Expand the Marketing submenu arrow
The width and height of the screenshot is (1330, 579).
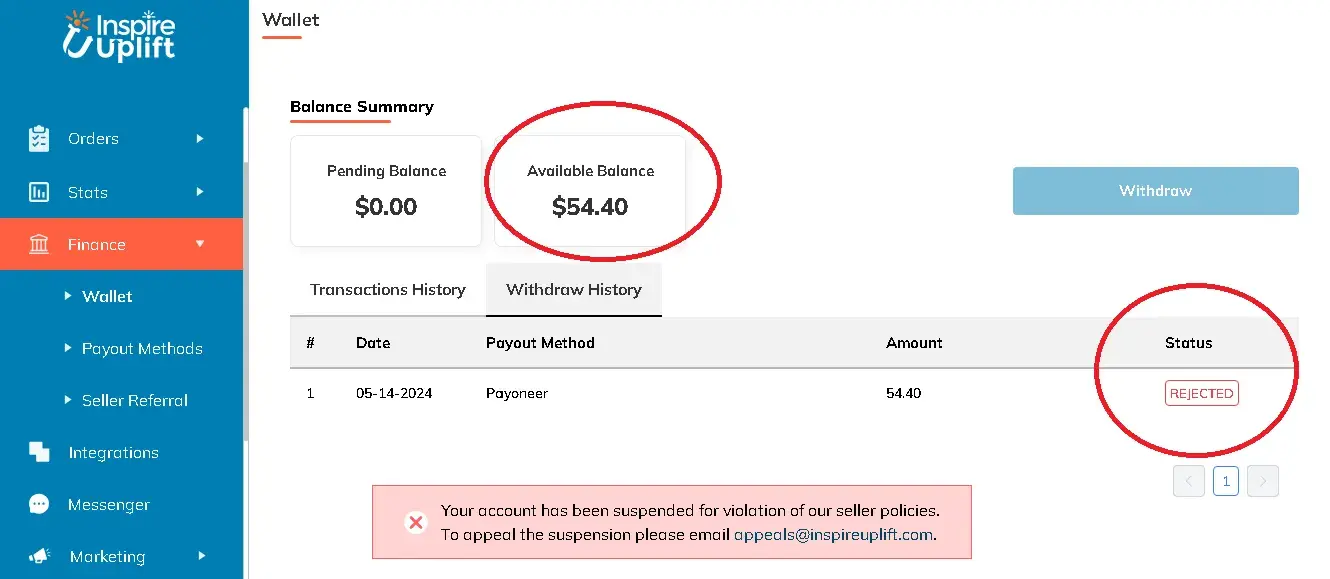pyautogui.click(x=200, y=556)
